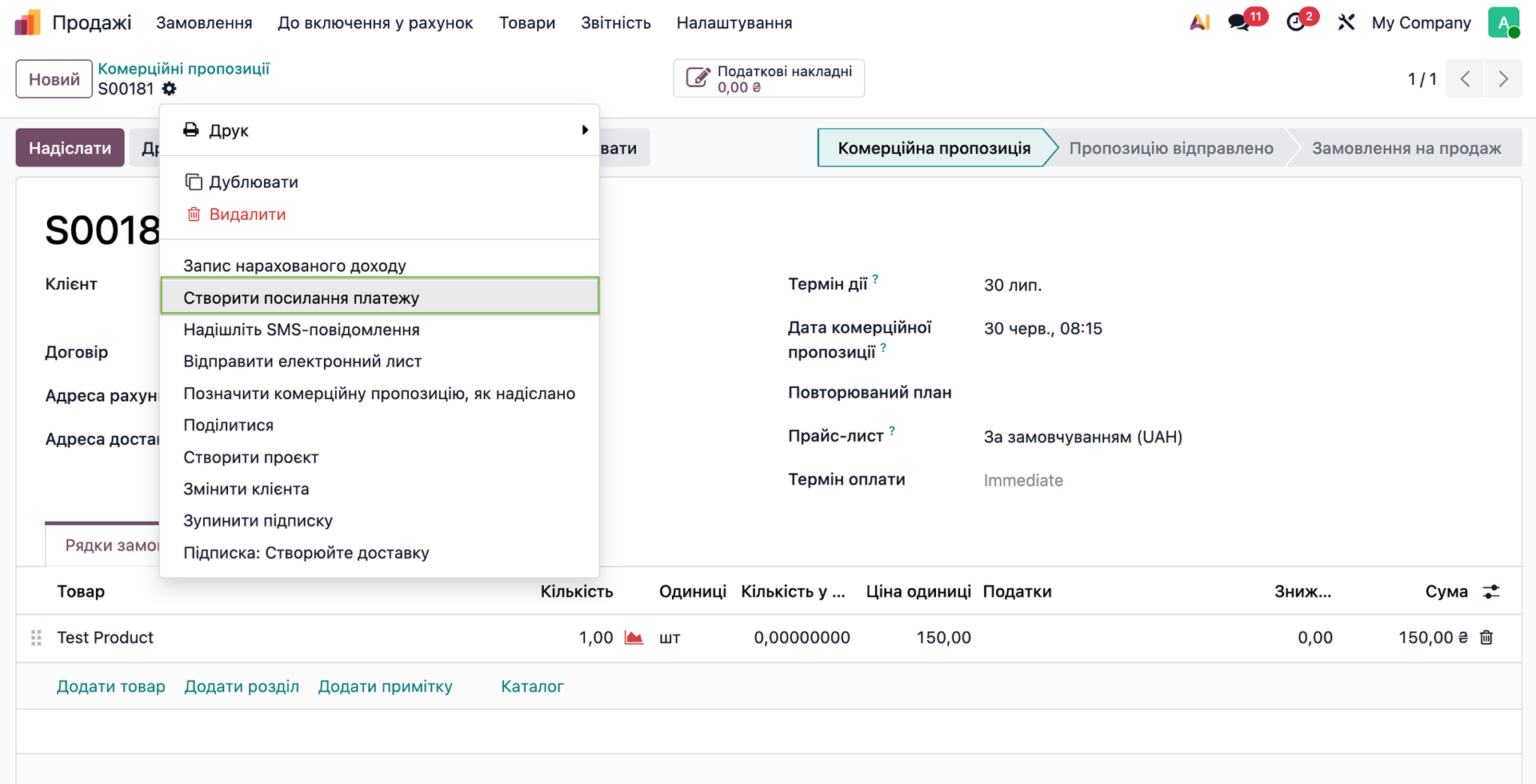Open the AI assistant icon
Screen dimensions: 1536x784
(1199, 22)
